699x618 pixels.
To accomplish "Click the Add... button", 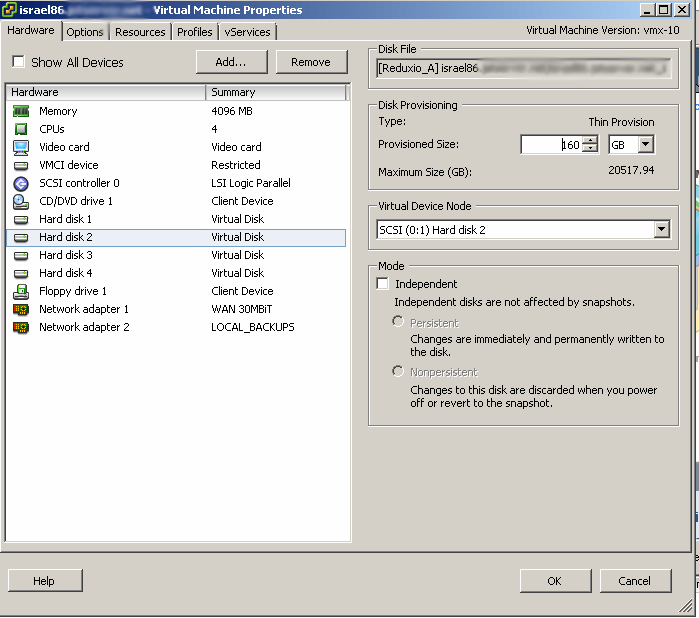I will point(231,62).
